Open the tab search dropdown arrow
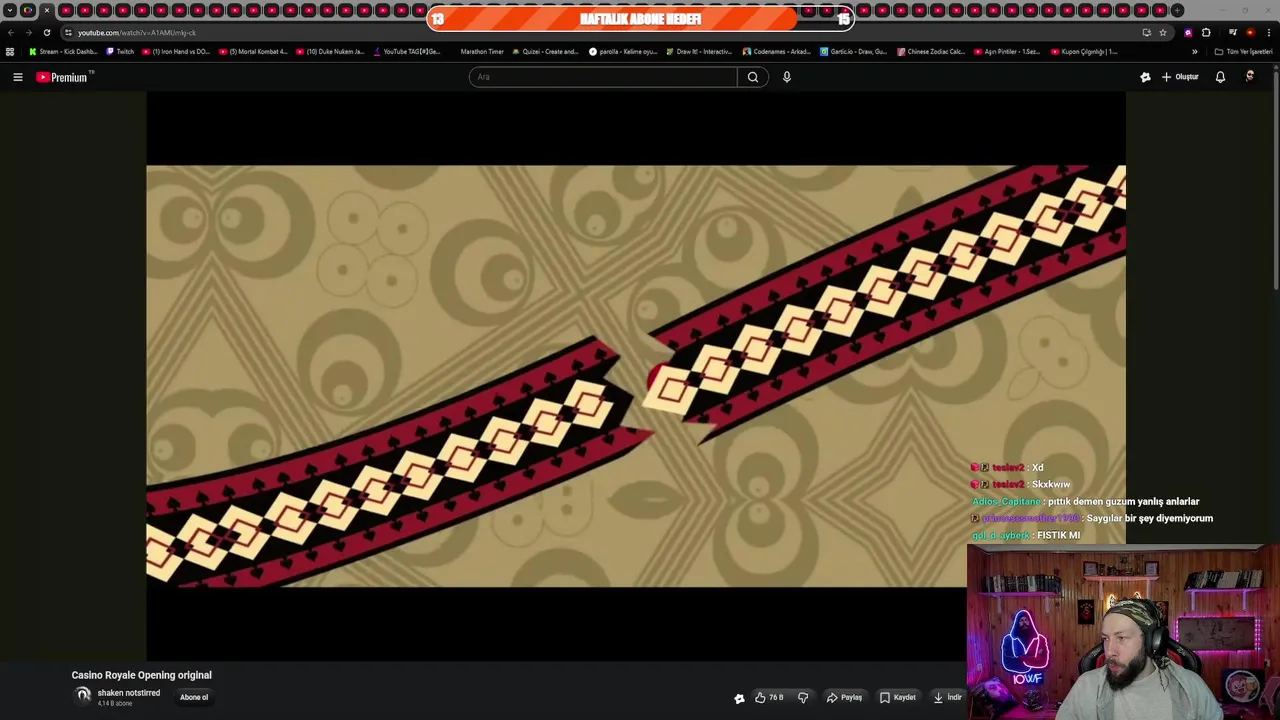This screenshot has width=1280, height=720. coord(10,10)
